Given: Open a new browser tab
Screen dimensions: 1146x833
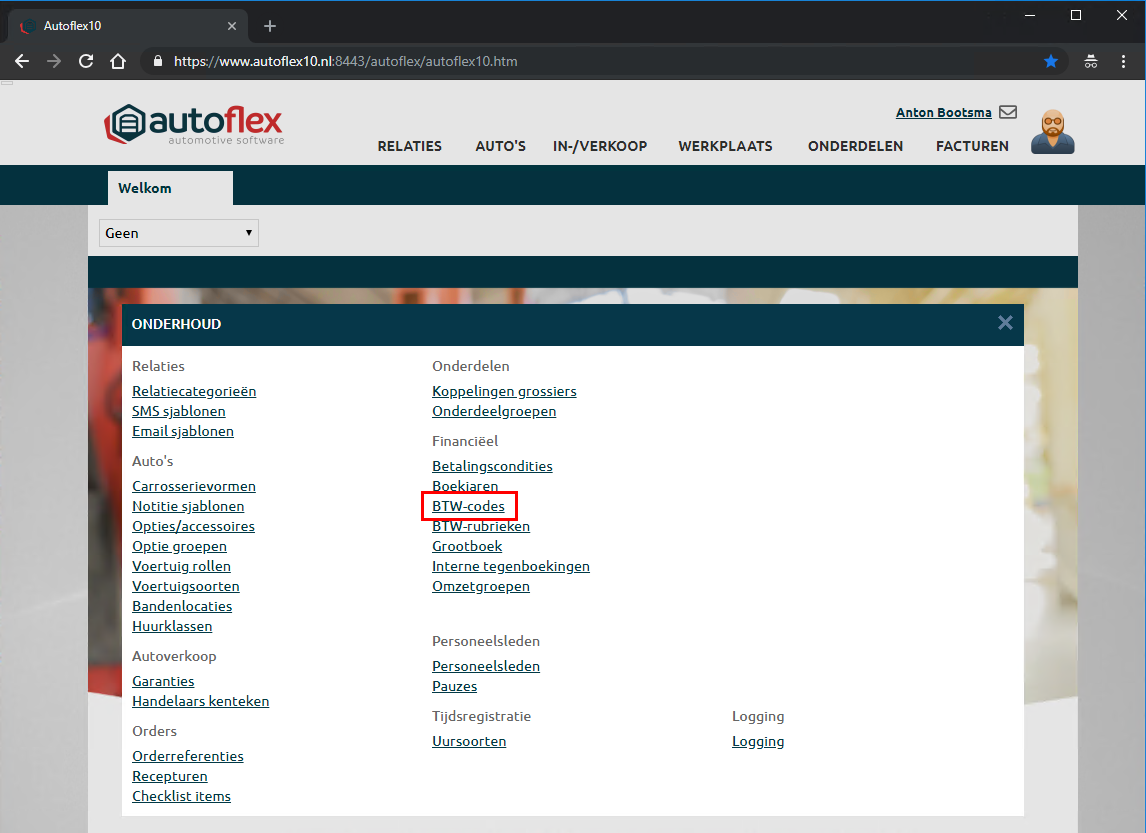Looking at the screenshot, I should tap(270, 26).
